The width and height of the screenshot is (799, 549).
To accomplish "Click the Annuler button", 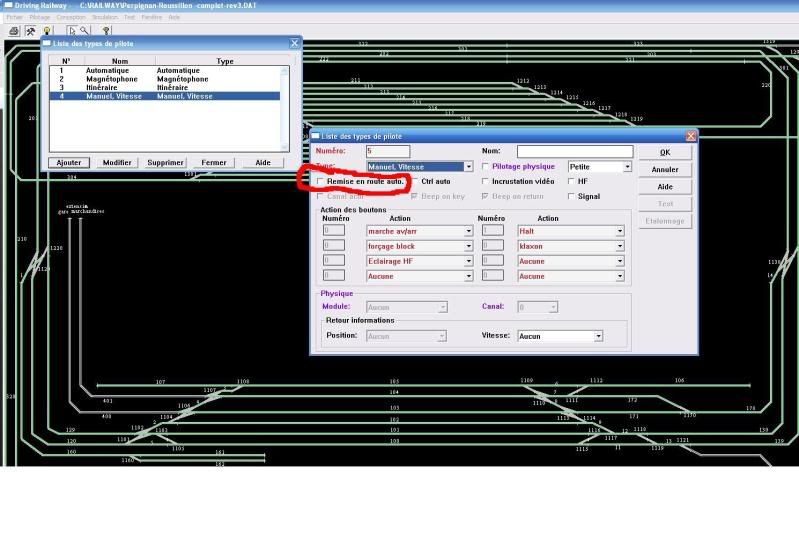I will 665,170.
